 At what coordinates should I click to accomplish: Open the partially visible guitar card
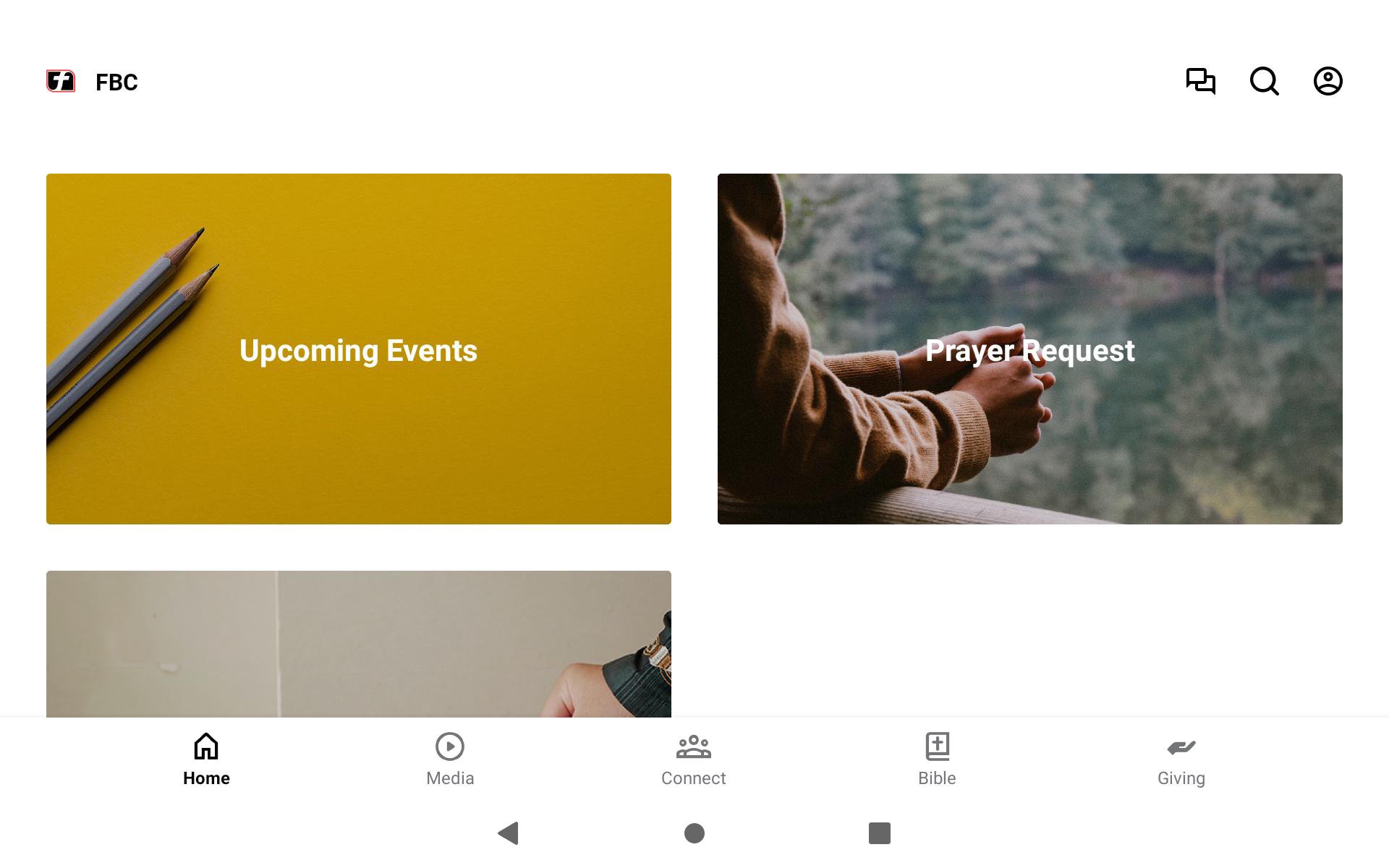coord(359,644)
